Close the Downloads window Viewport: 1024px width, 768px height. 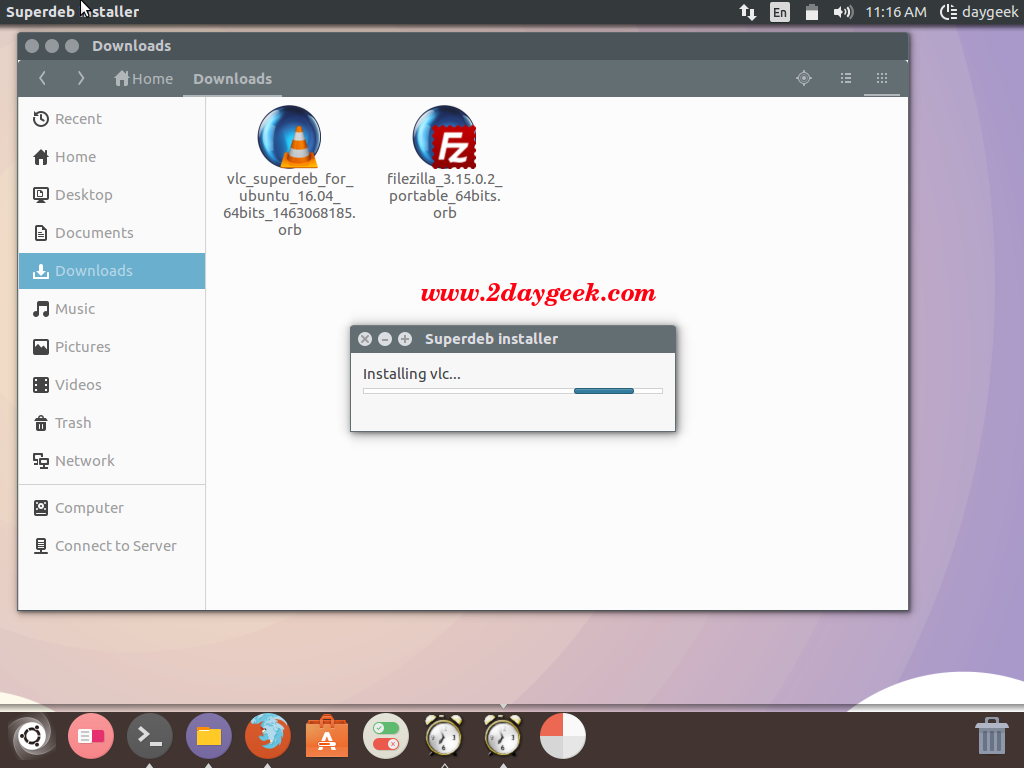pyautogui.click(x=32, y=46)
